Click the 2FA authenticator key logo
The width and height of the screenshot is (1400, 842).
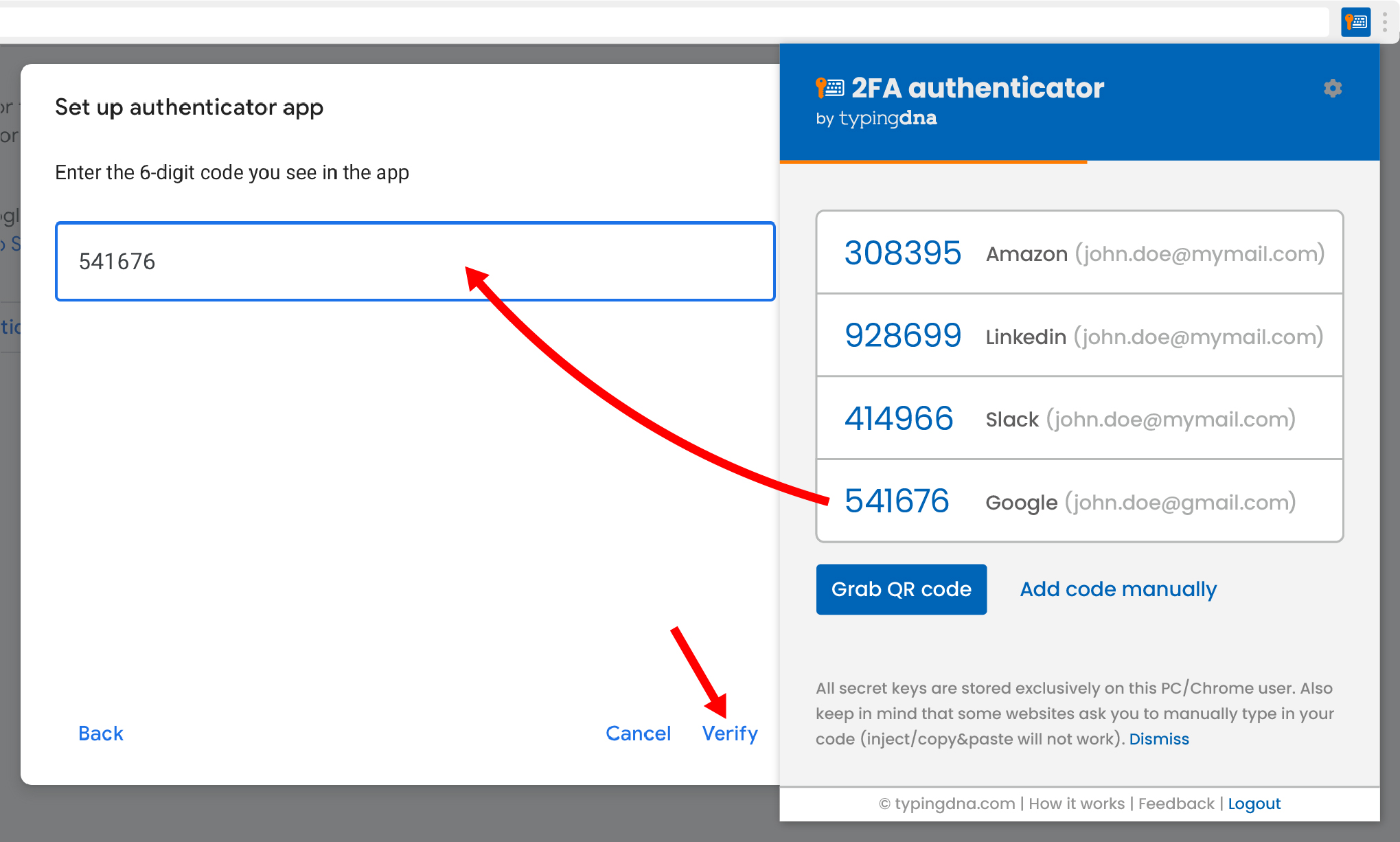tap(829, 88)
